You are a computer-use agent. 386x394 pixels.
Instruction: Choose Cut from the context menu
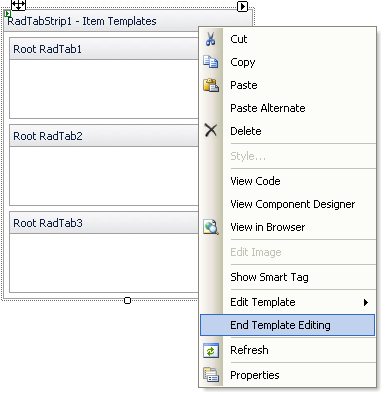pos(287,39)
